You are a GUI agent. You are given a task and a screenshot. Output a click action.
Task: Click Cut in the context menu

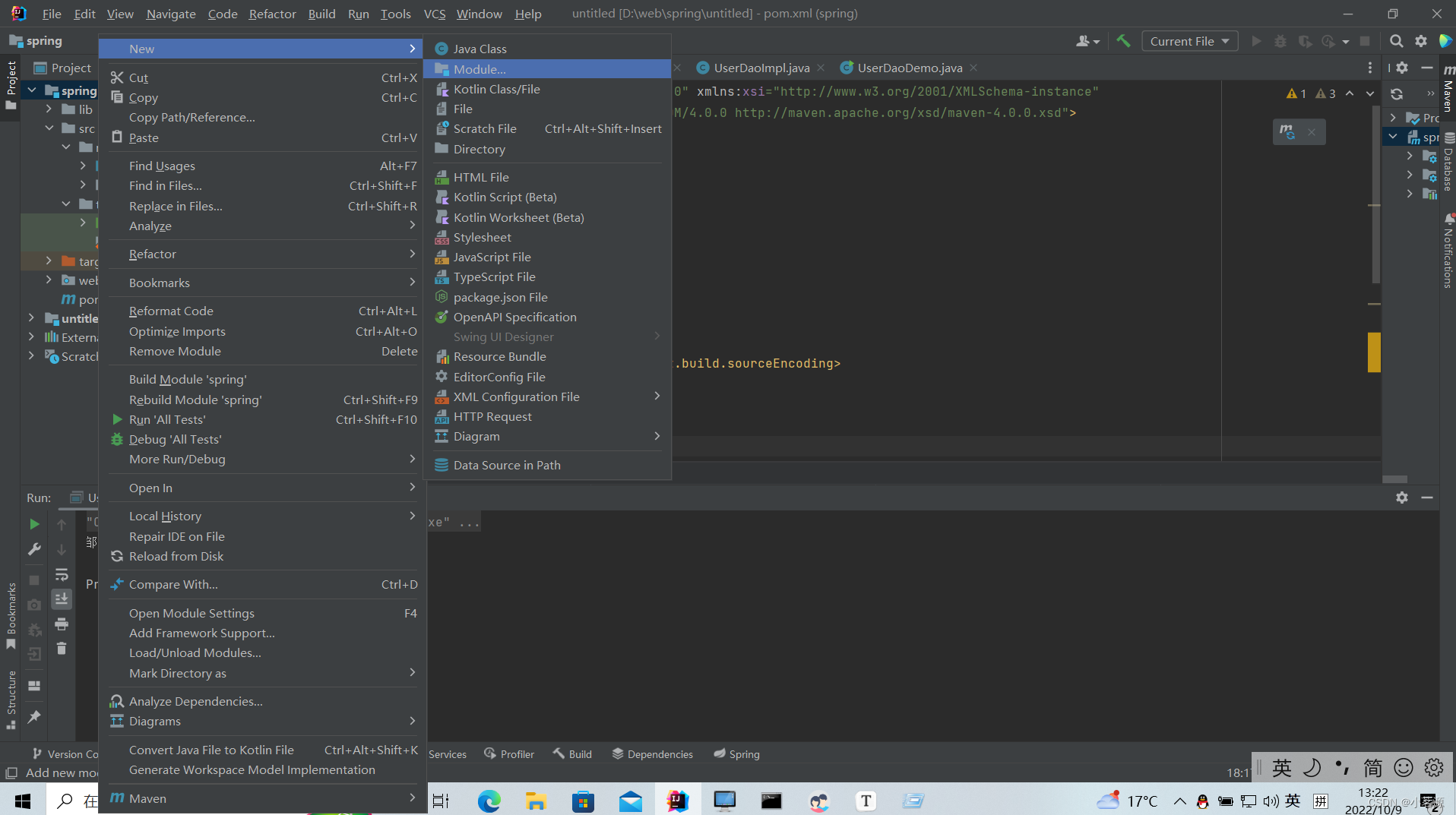pyautogui.click(x=263, y=77)
